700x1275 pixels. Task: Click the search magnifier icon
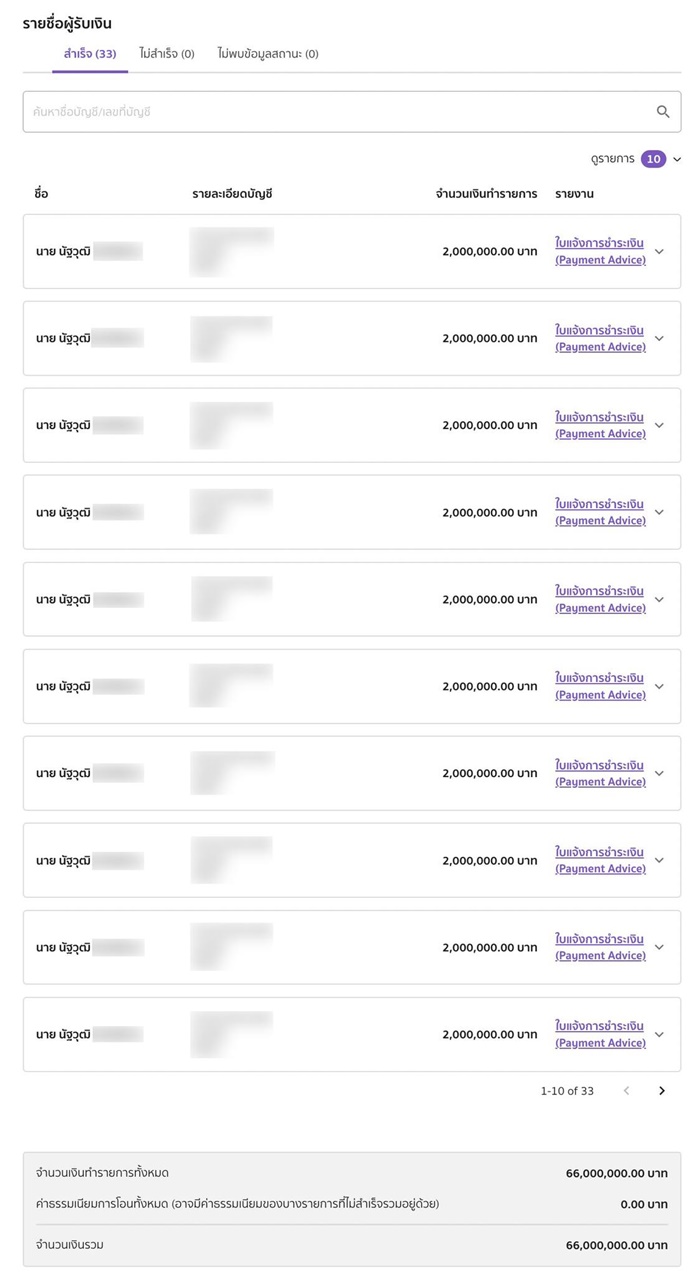[x=663, y=112]
